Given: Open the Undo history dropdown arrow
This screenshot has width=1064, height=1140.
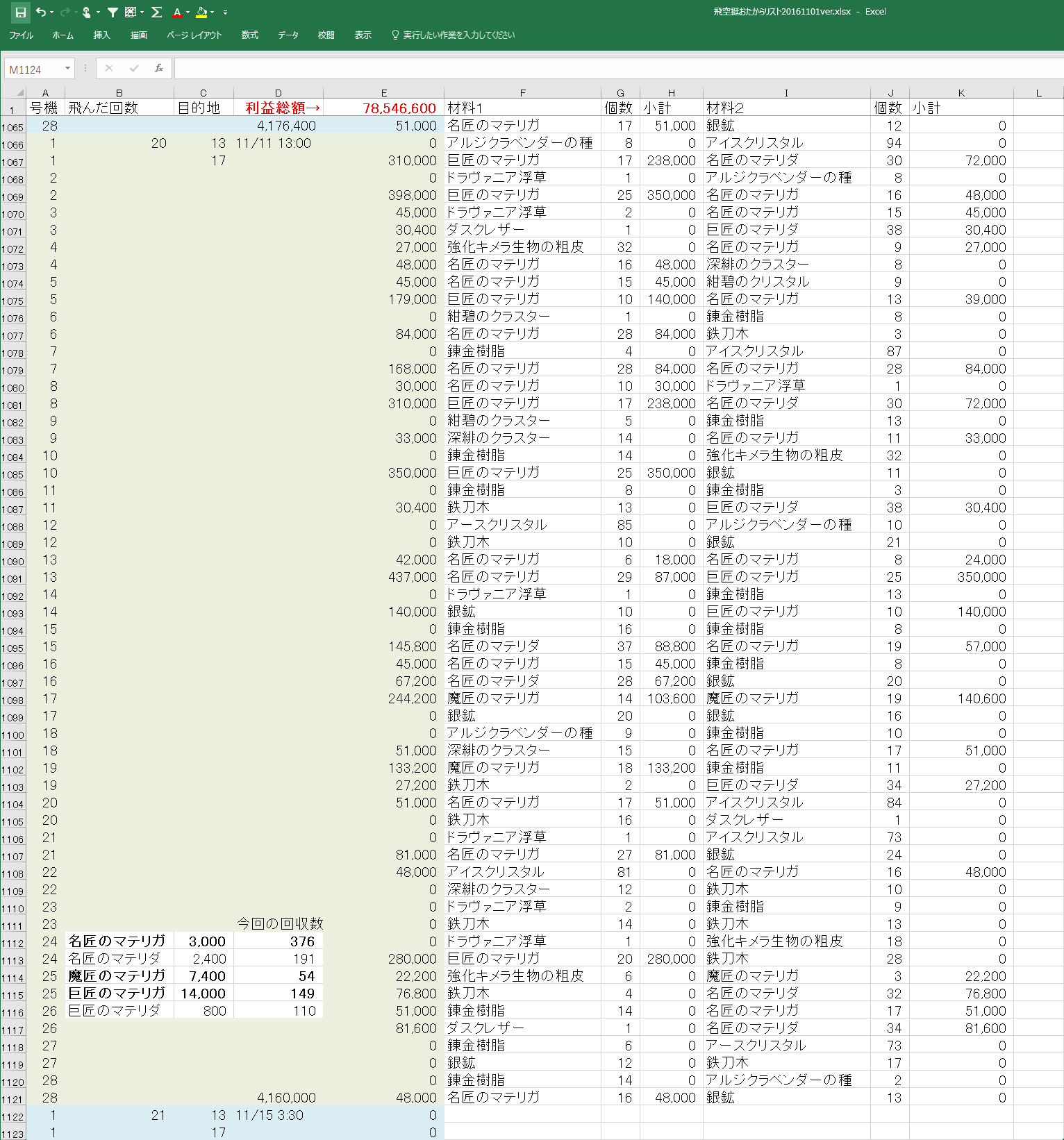Looking at the screenshot, I should click(x=53, y=12).
